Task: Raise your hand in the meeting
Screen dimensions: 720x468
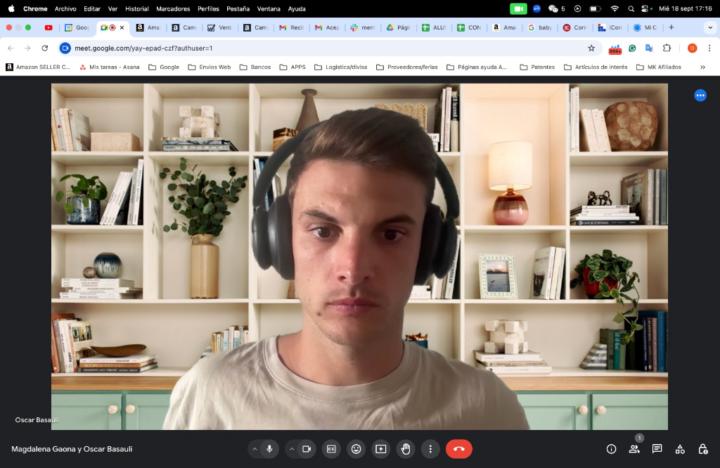Action: pos(405,449)
